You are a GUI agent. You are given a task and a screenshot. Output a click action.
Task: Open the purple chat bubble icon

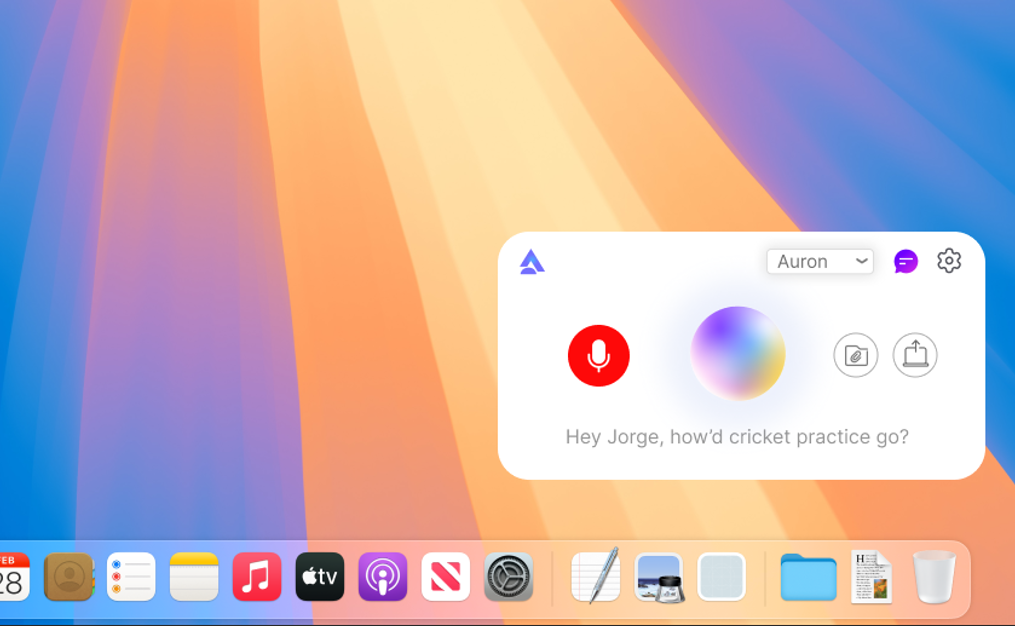pyautogui.click(x=905, y=261)
